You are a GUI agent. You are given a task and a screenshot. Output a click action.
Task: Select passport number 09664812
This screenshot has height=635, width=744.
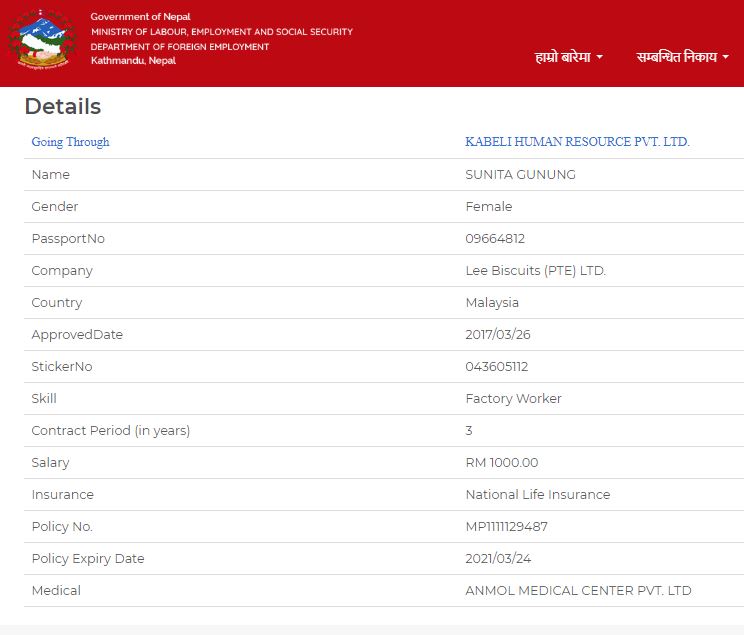click(x=495, y=239)
